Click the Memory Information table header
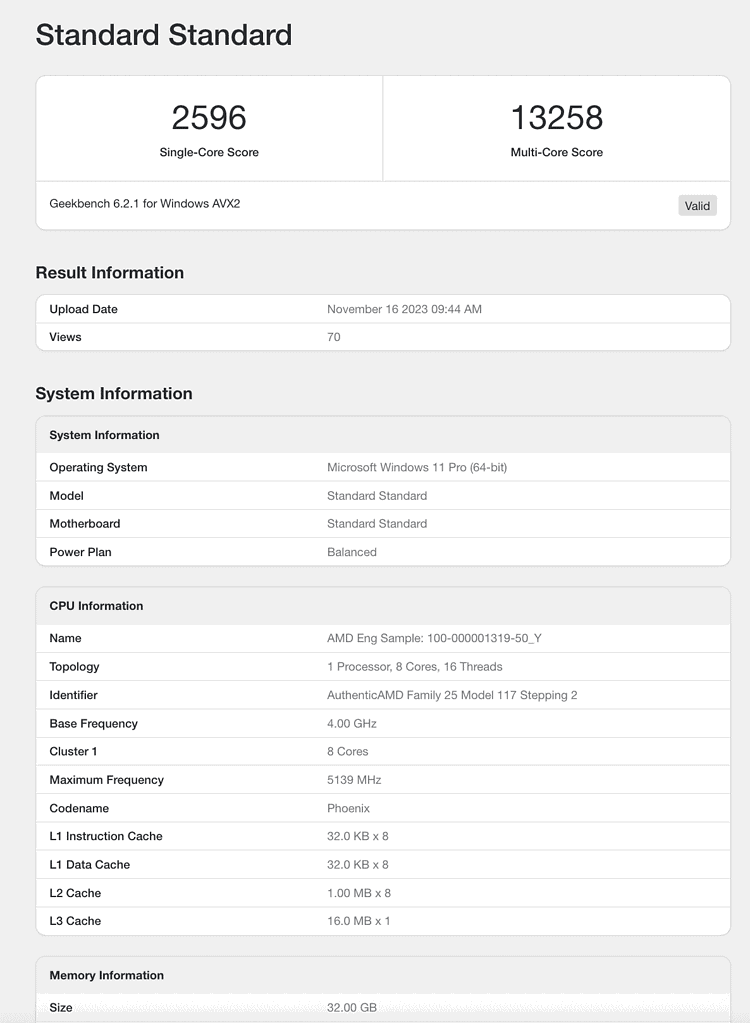The image size is (750, 1023). pyautogui.click(x=106, y=975)
